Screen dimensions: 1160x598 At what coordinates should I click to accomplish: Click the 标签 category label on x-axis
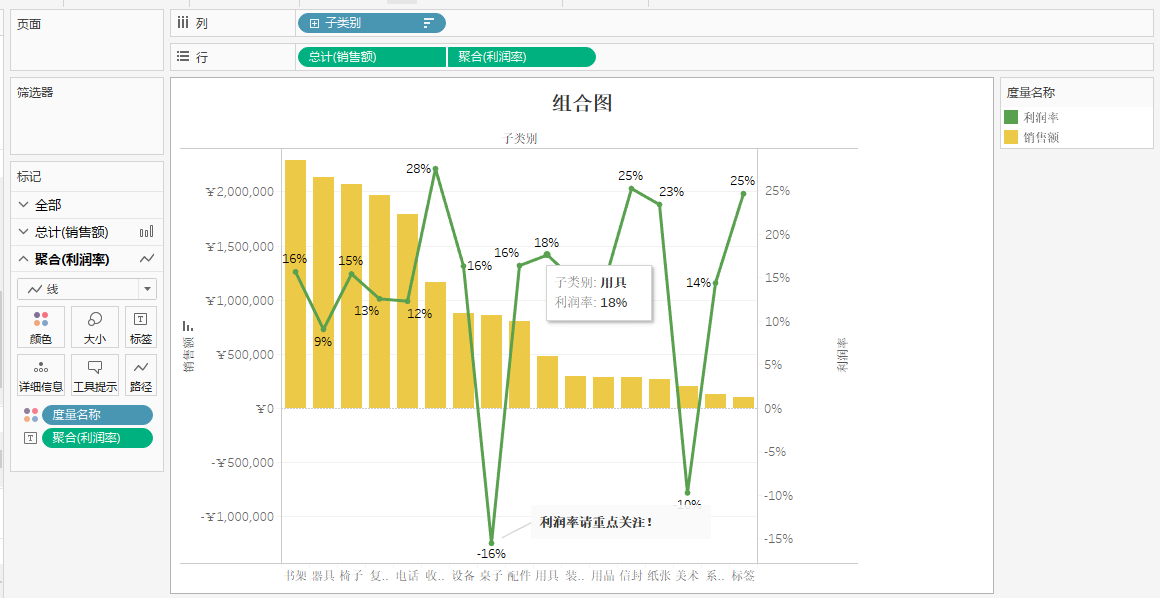pos(743,575)
